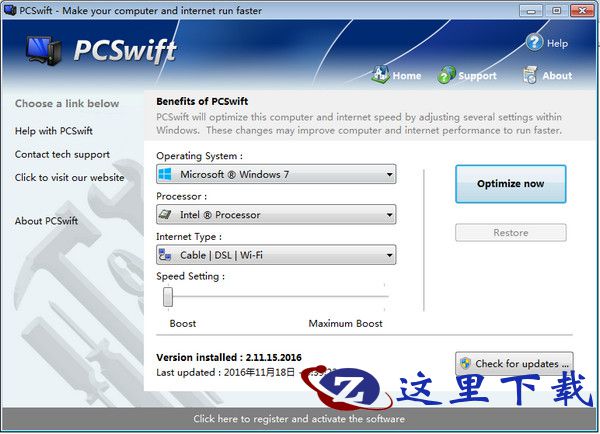Click the Home house icon
The height and width of the screenshot is (434, 600).
click(380, 74)
